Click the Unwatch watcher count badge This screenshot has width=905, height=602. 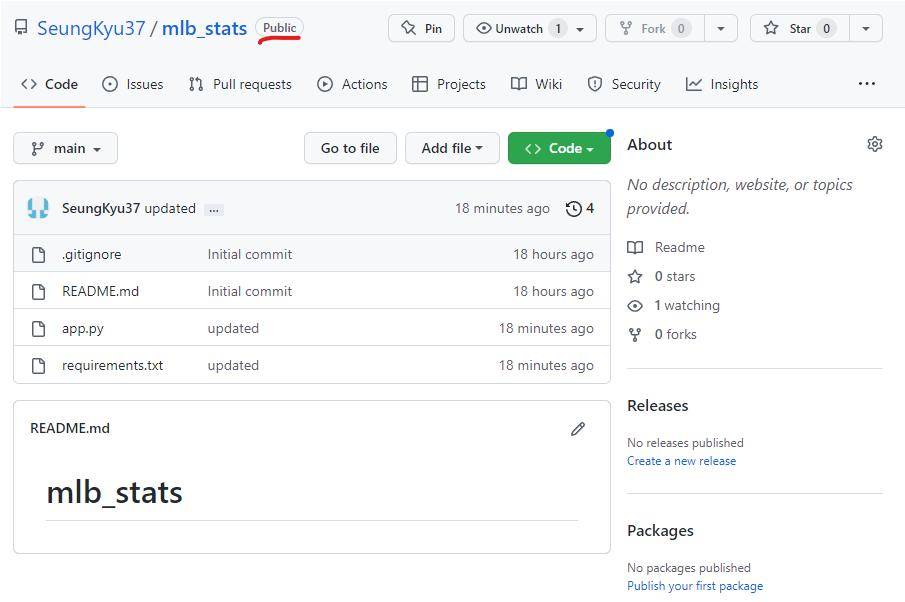pyautogui.click(x=558, y=28)
